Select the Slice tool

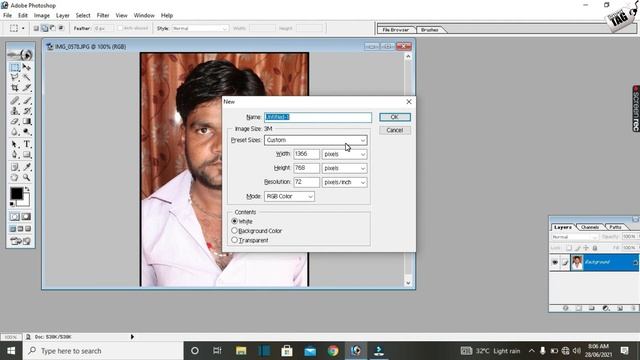click(27, 88)
